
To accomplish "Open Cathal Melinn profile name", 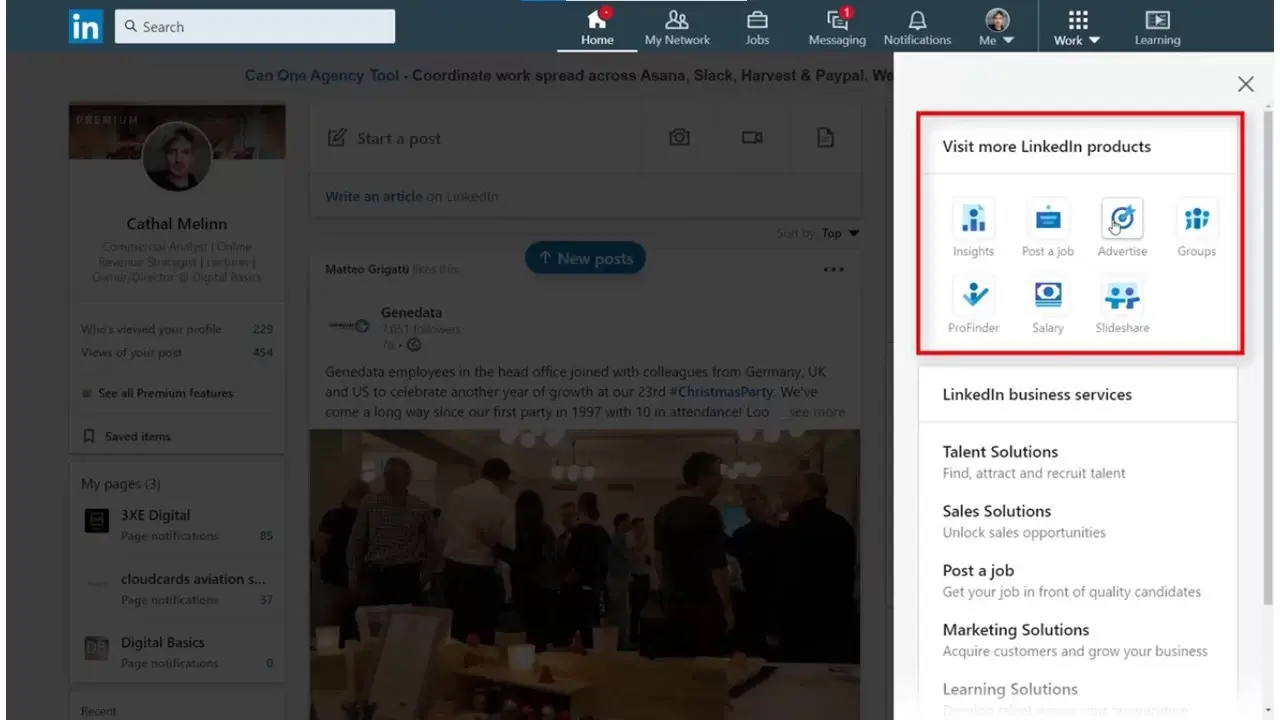I will point(177,224).
